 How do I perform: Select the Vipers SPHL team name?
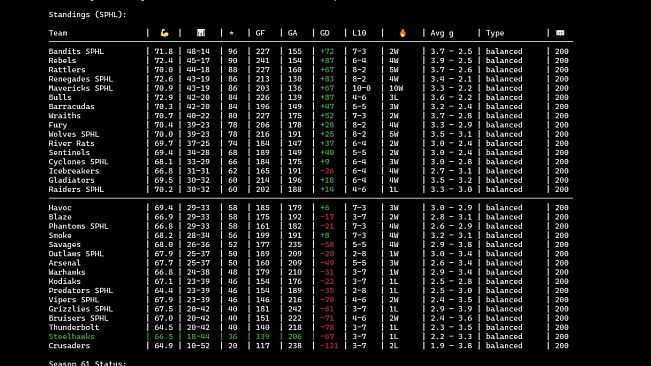(73, 300)
